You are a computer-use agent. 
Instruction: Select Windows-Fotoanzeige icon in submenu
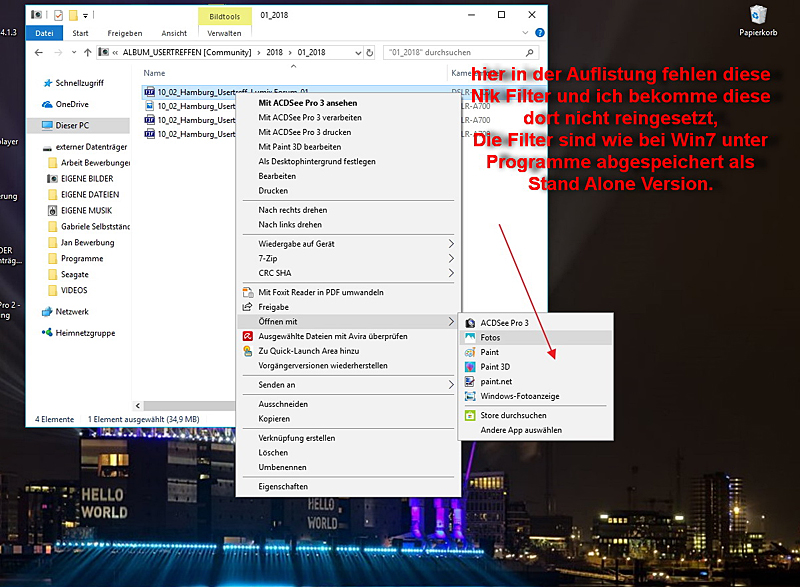point(470,396)
